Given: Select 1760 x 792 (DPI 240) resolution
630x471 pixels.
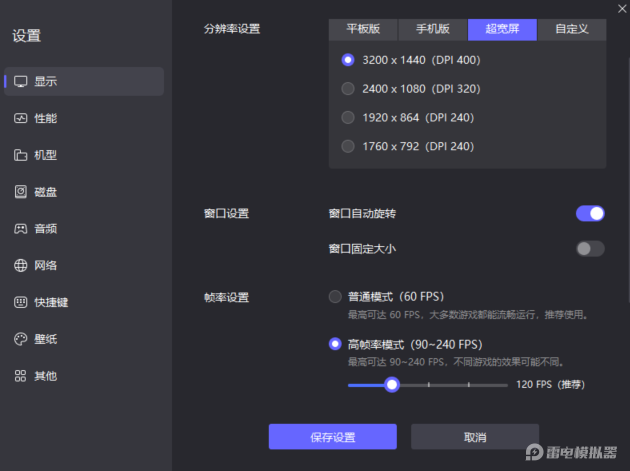Looking at the screenshot, I should (348, 146).
